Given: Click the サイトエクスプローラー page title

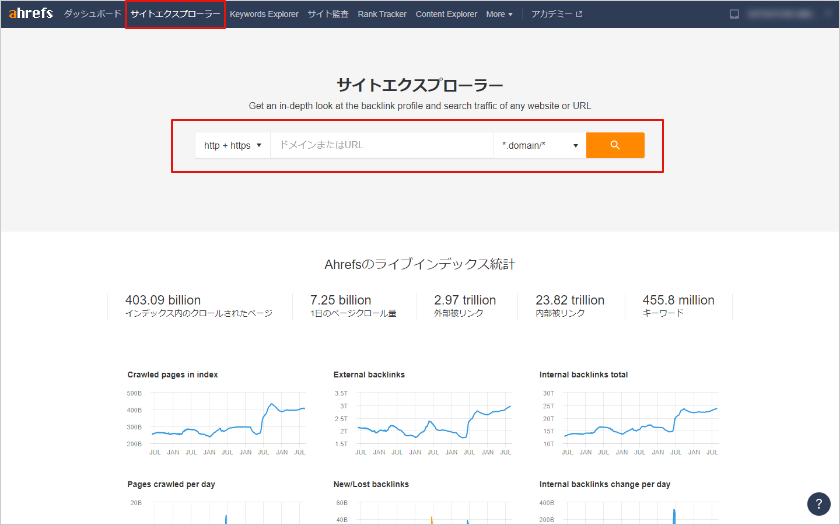Looking at the screenshot, I should pos(419,85).
